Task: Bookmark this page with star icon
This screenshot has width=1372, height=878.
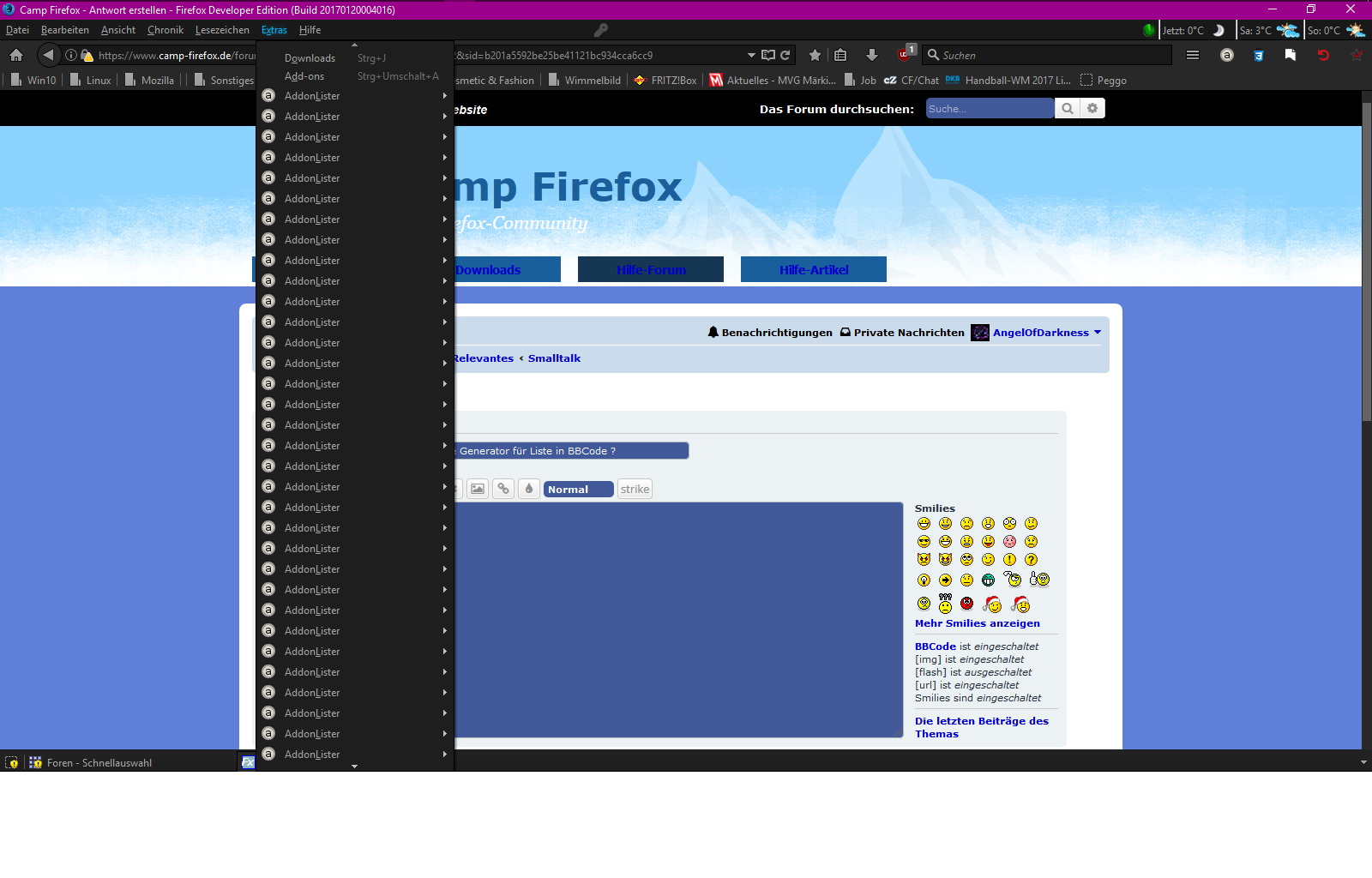Action: click(815, 55)
